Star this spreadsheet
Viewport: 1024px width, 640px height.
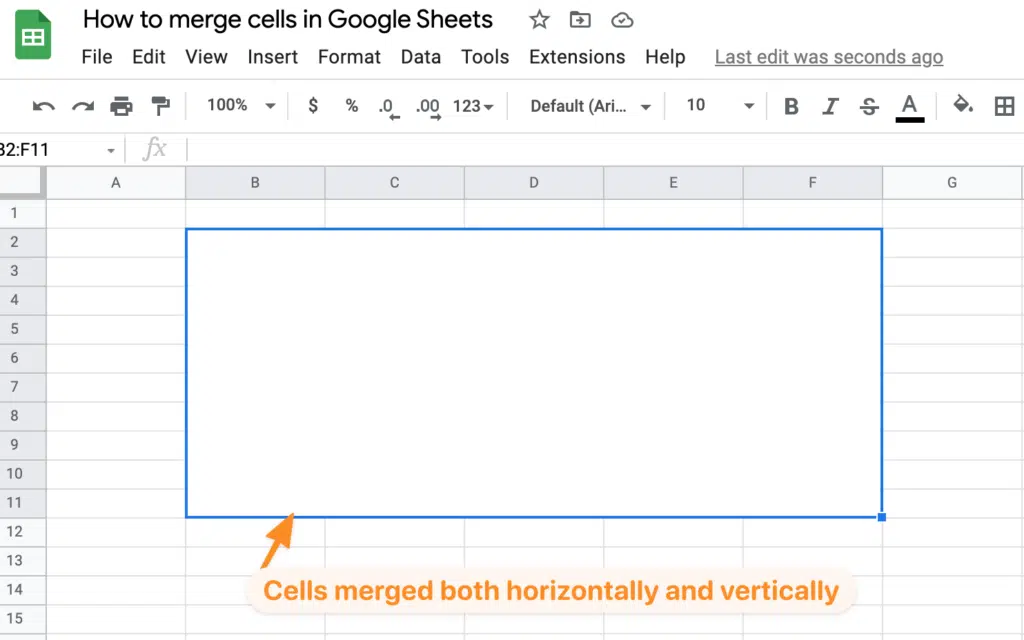[x=539, y=19]
